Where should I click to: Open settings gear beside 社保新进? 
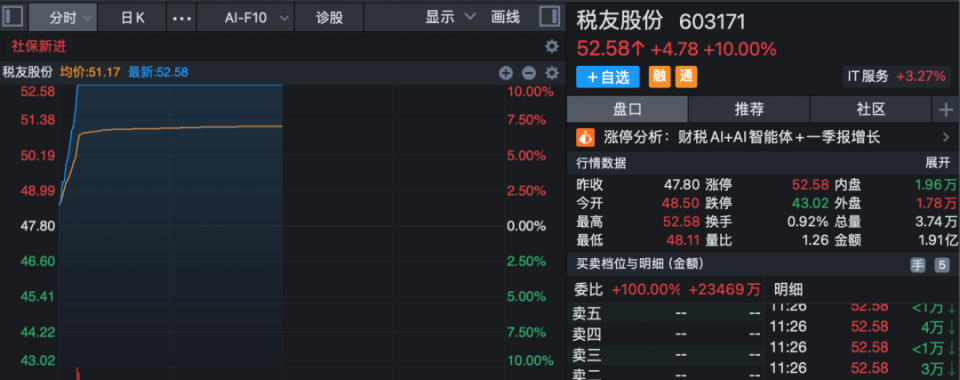(552, 47)
